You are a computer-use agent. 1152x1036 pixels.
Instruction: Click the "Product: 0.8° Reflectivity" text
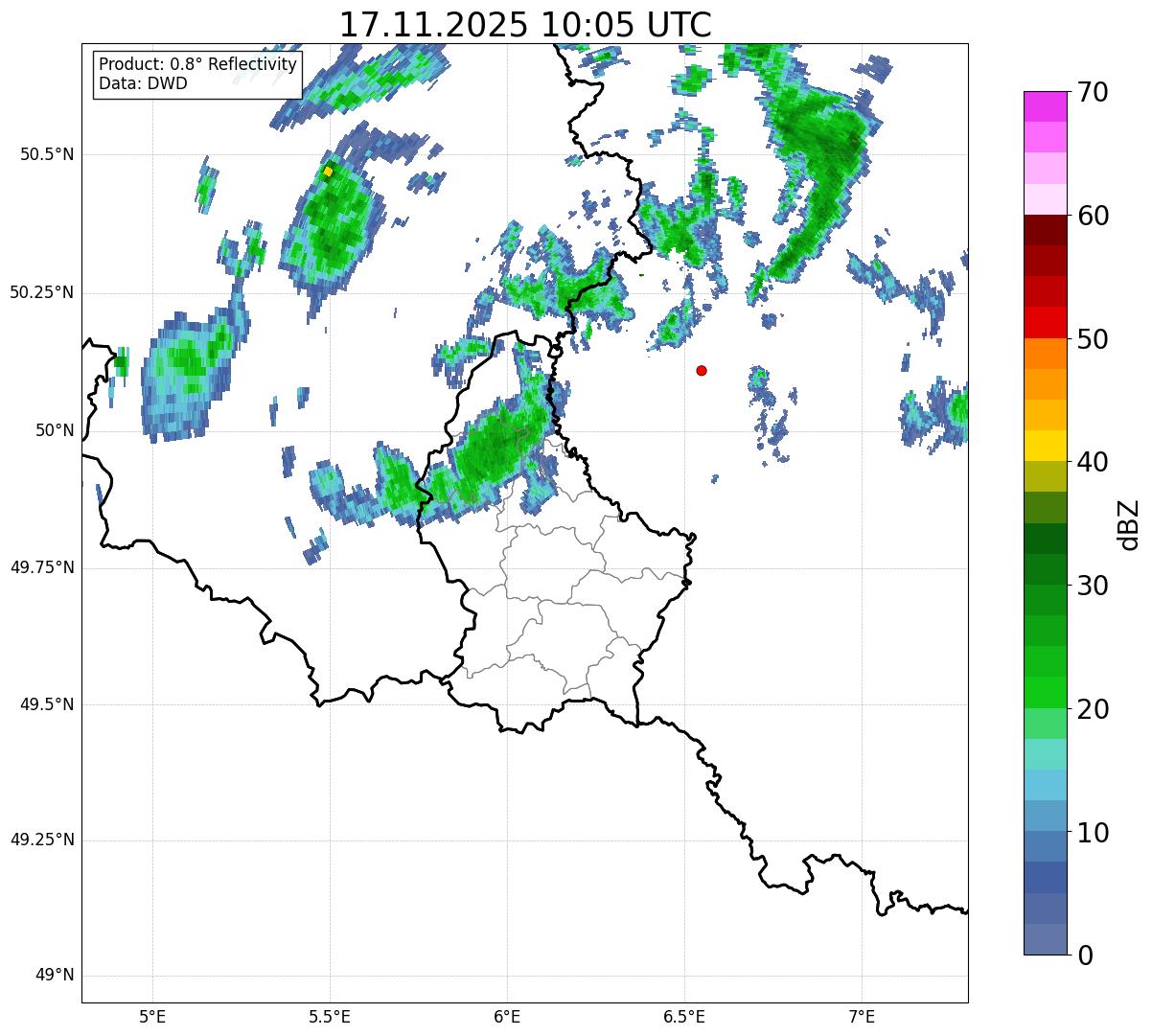198,64
